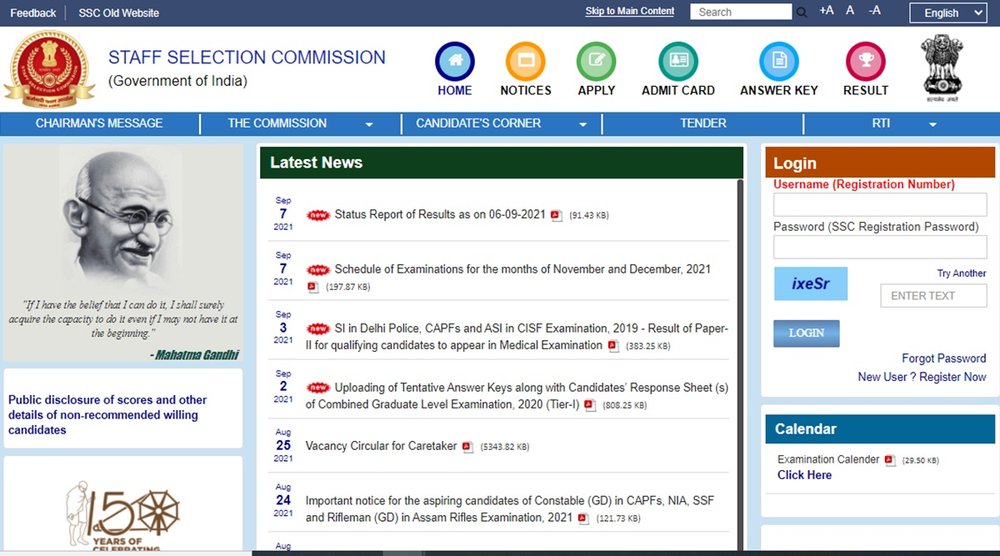Focus the top Search field
Image resolution: width=1000 pixels, height=556 pixels.
tap(740, 12)
